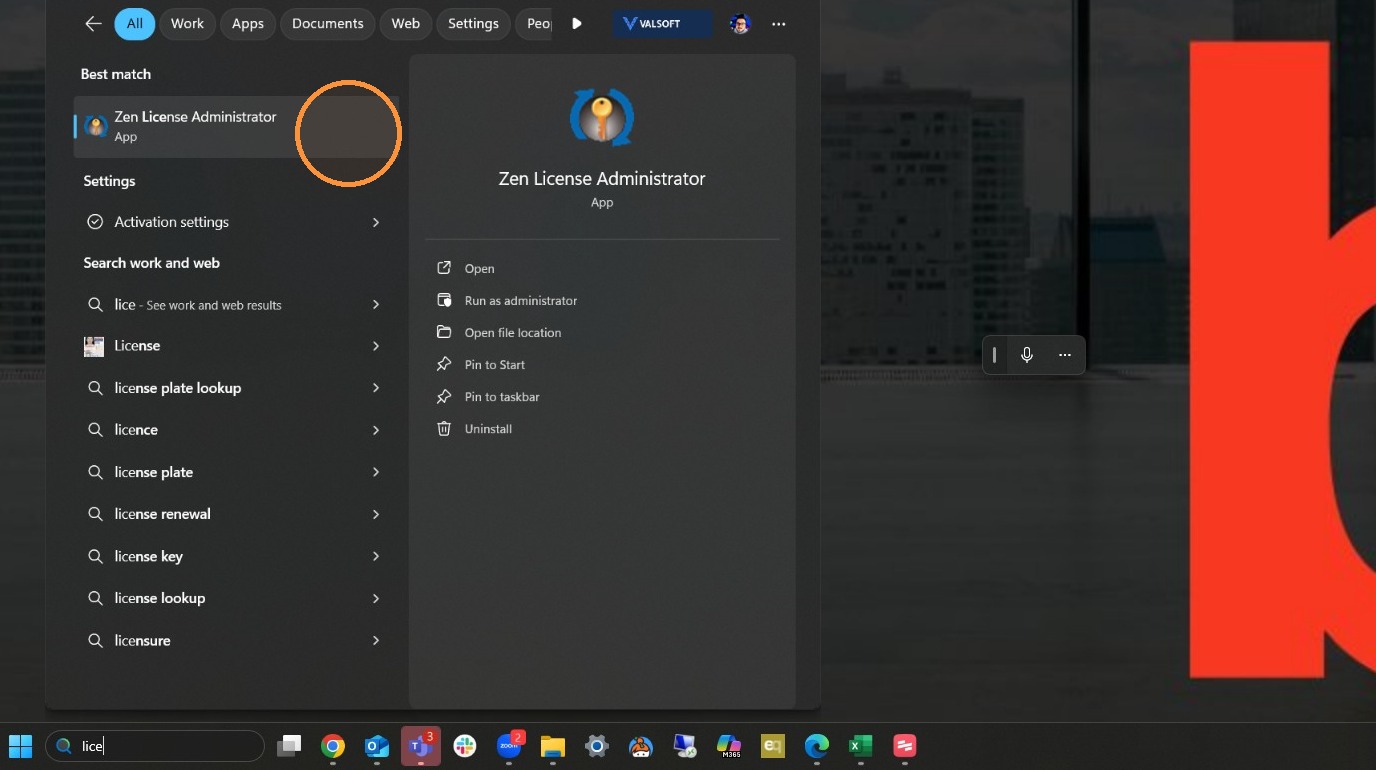The image size is (1376, 770).
Task: Switch to the Settings filter tab
Action: (473, 24)
